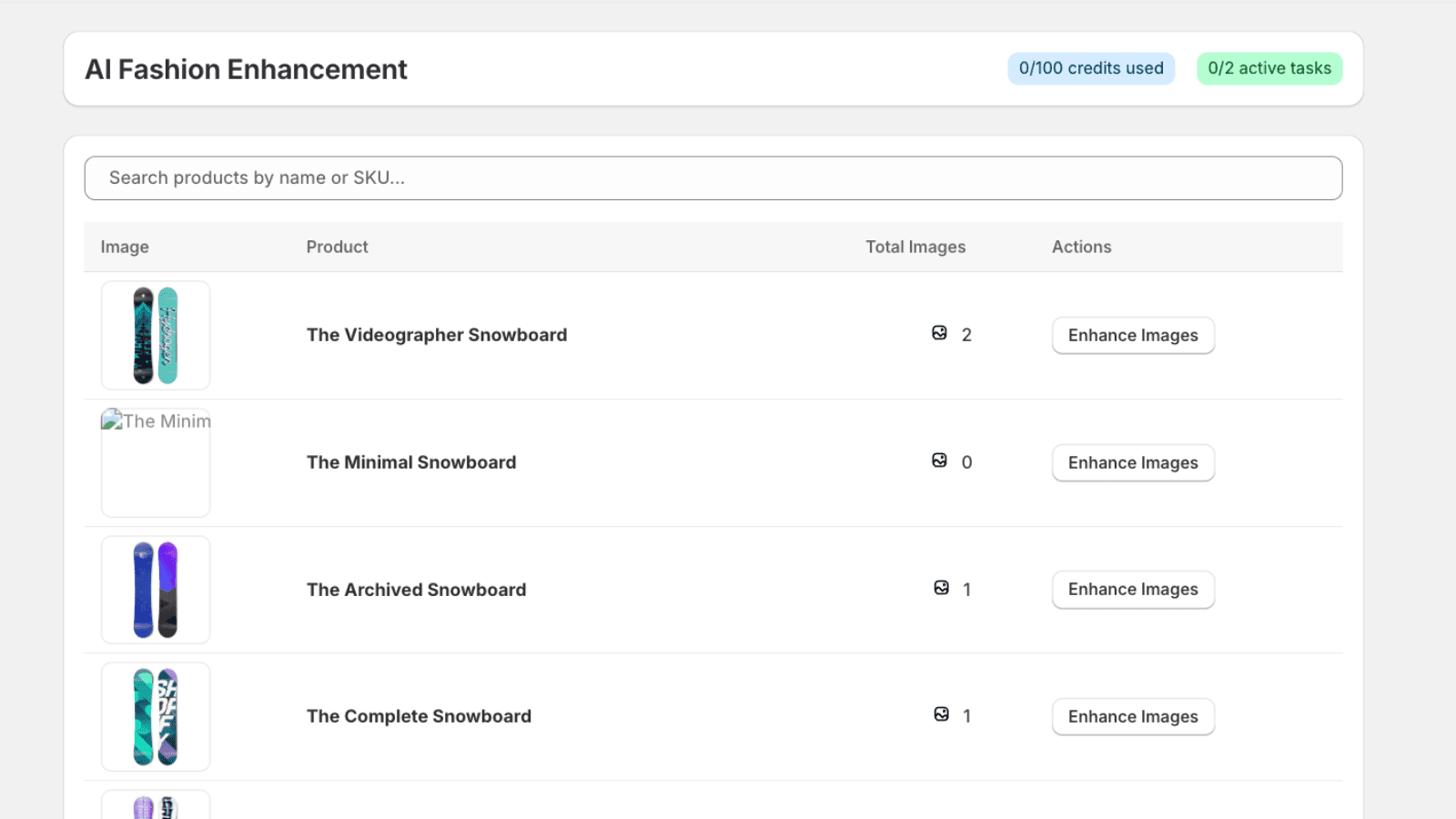Open The Complete Snowboard thumbnail
This screenshot has height=819, width=1456.
[x=156, y=716]
